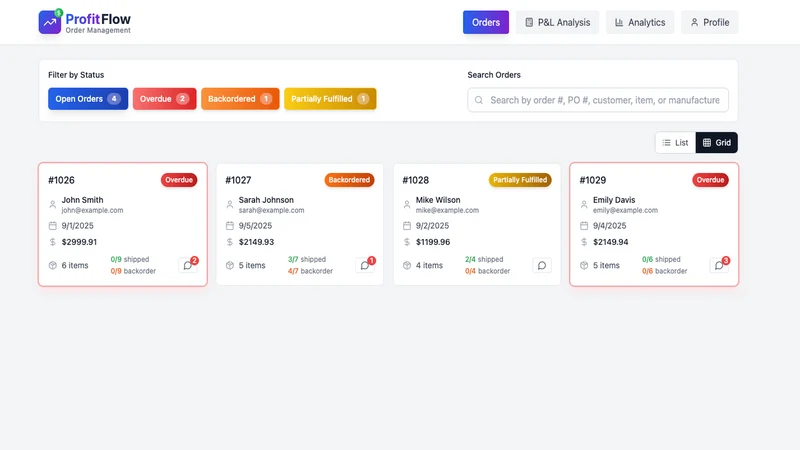Click dollar icon beside $1199.96
Screen dimensions: 800x450
[x=407, y=242]
